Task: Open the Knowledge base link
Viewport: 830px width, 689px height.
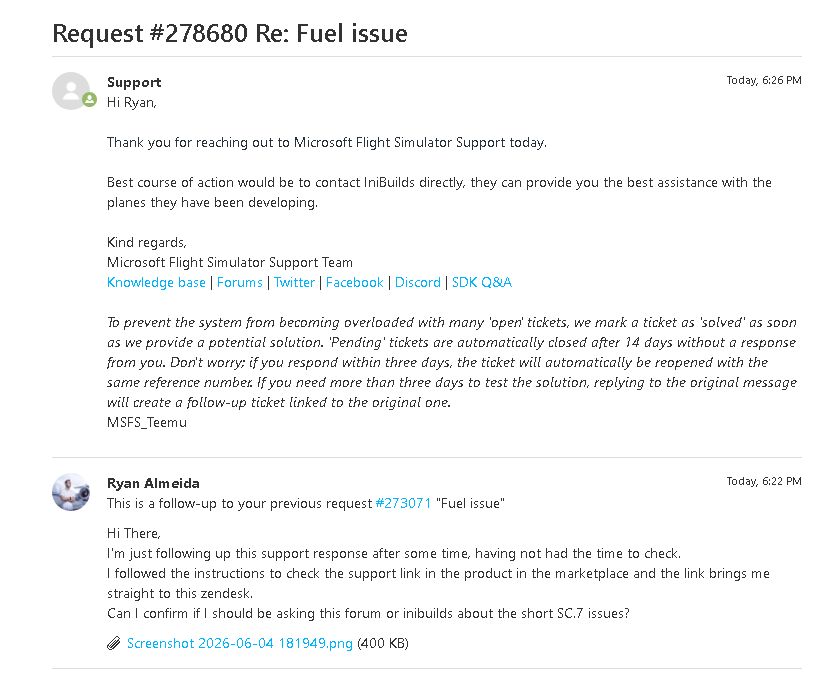Action: click(156, 283)
